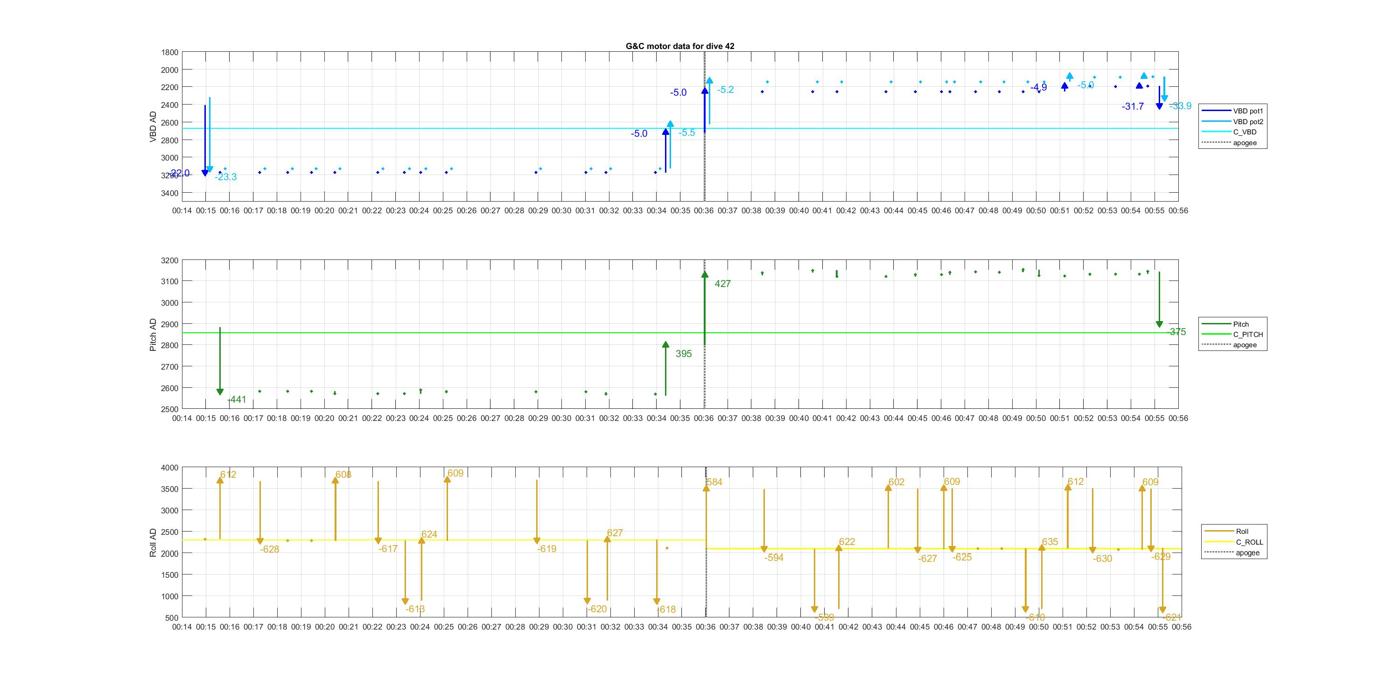The height and width of the screenshot is (693, 1400).
Task: Click the '2900' tick on Pitch y-axis
Action: [169, 324]
